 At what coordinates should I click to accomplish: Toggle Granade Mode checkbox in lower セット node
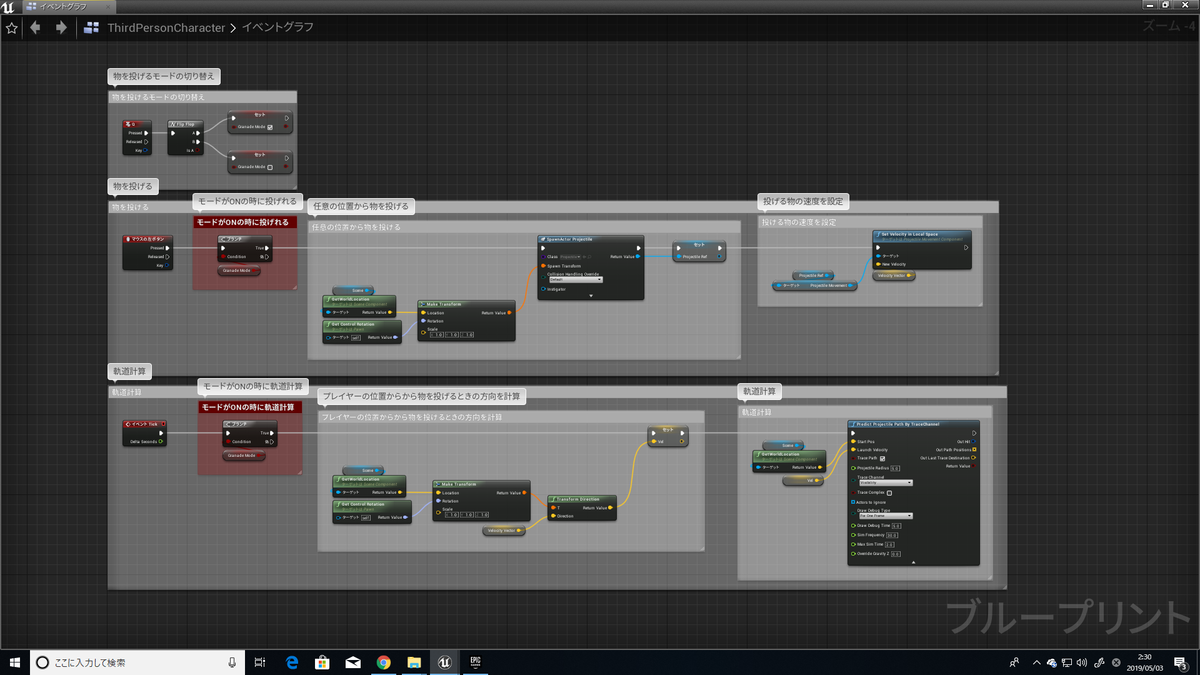click(x=269, y=166)
